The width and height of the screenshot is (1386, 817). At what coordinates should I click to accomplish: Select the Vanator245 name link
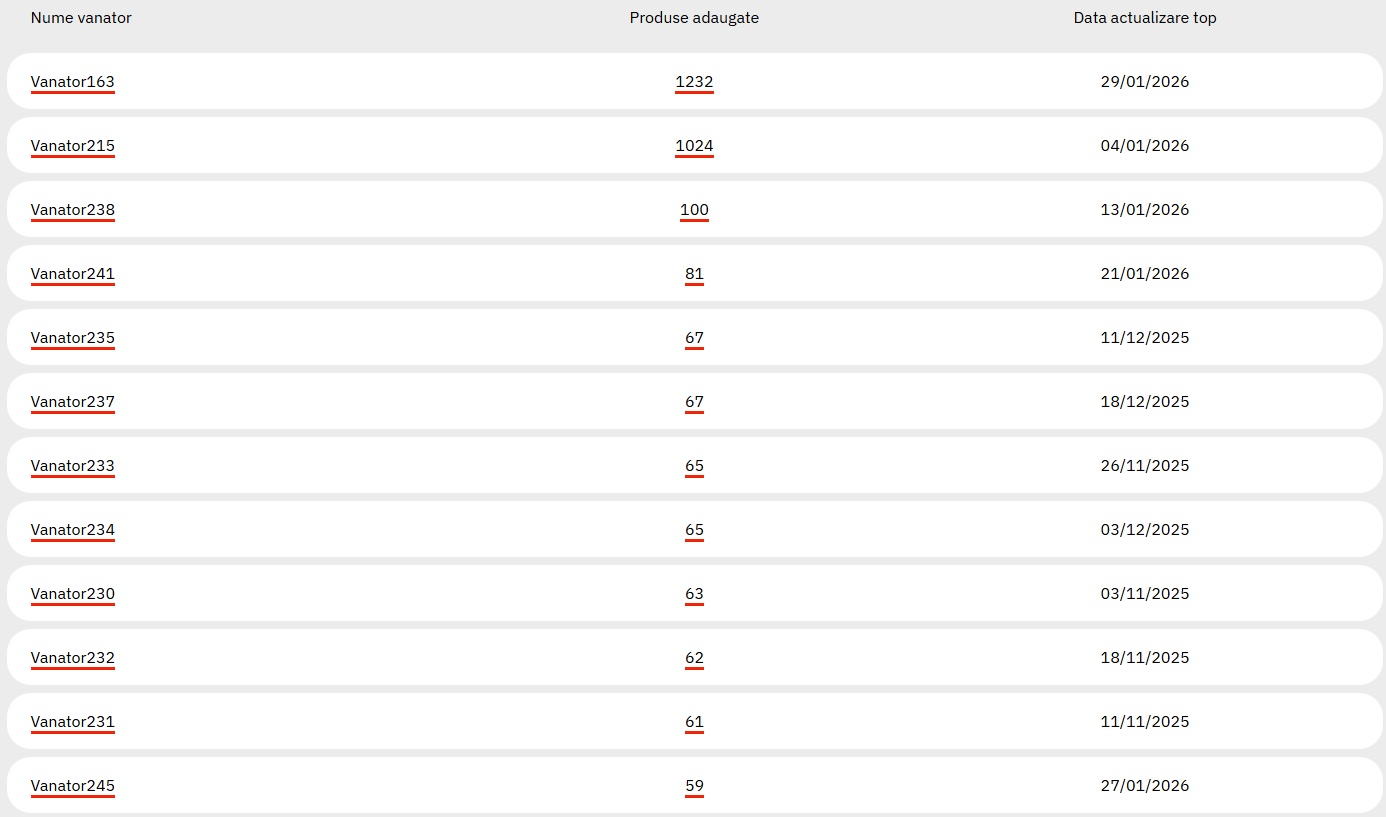[73, 786]
